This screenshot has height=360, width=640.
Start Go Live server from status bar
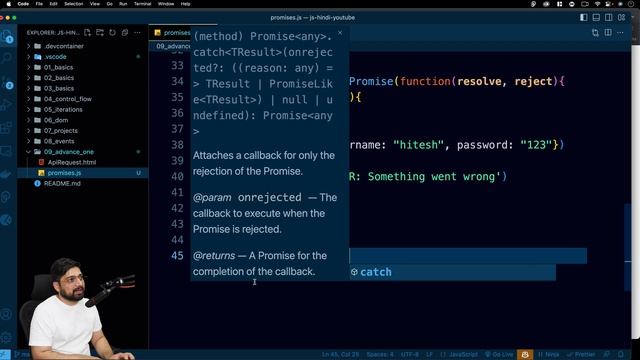coord(499,354)
